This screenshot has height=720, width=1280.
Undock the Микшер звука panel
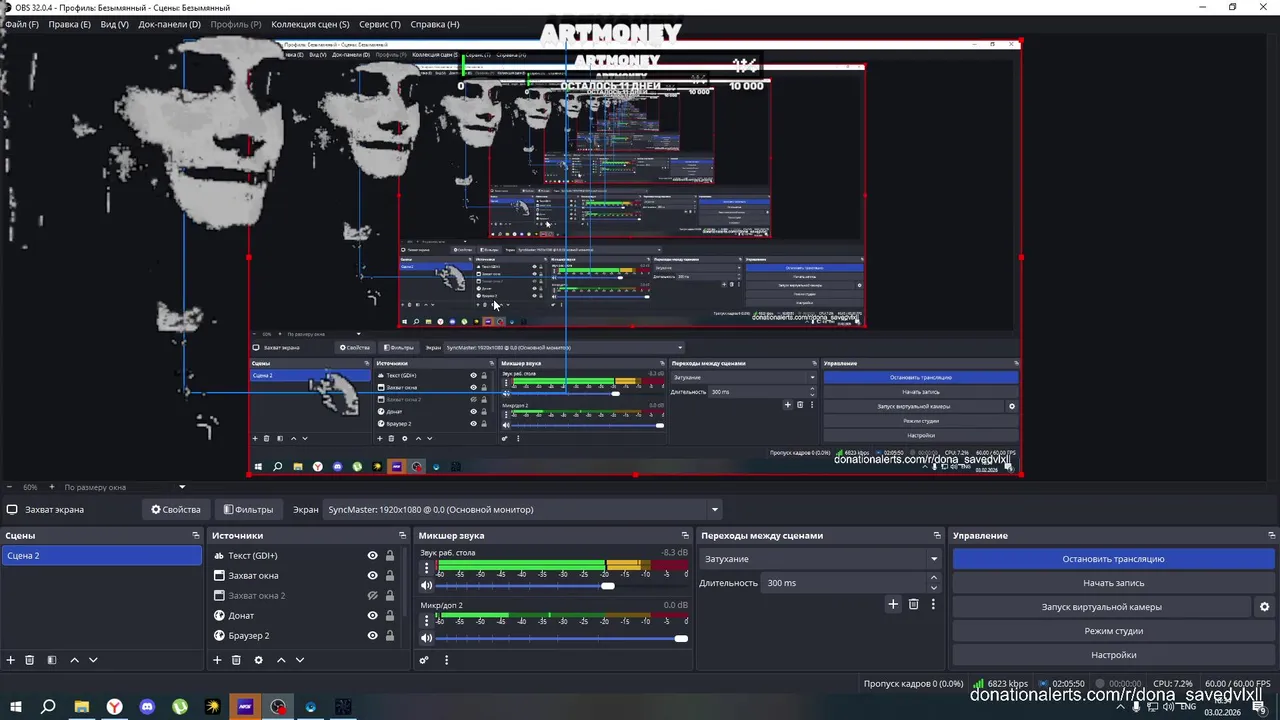[x=685, y=536]
